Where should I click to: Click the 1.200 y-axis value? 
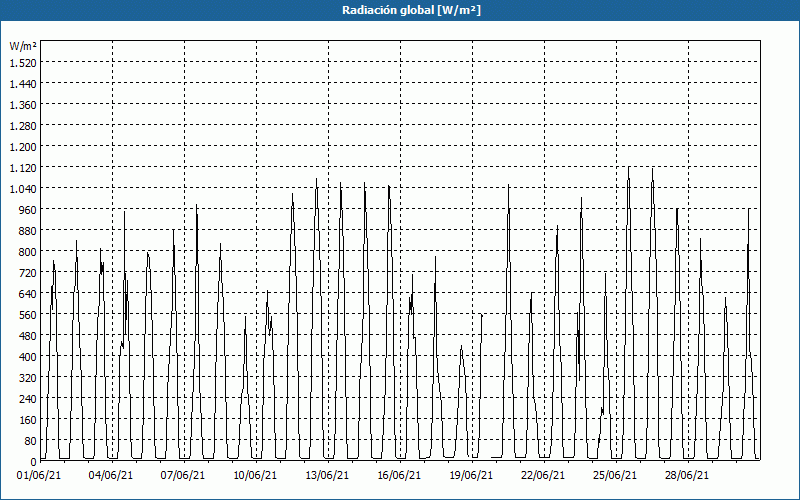coord(23,146)
